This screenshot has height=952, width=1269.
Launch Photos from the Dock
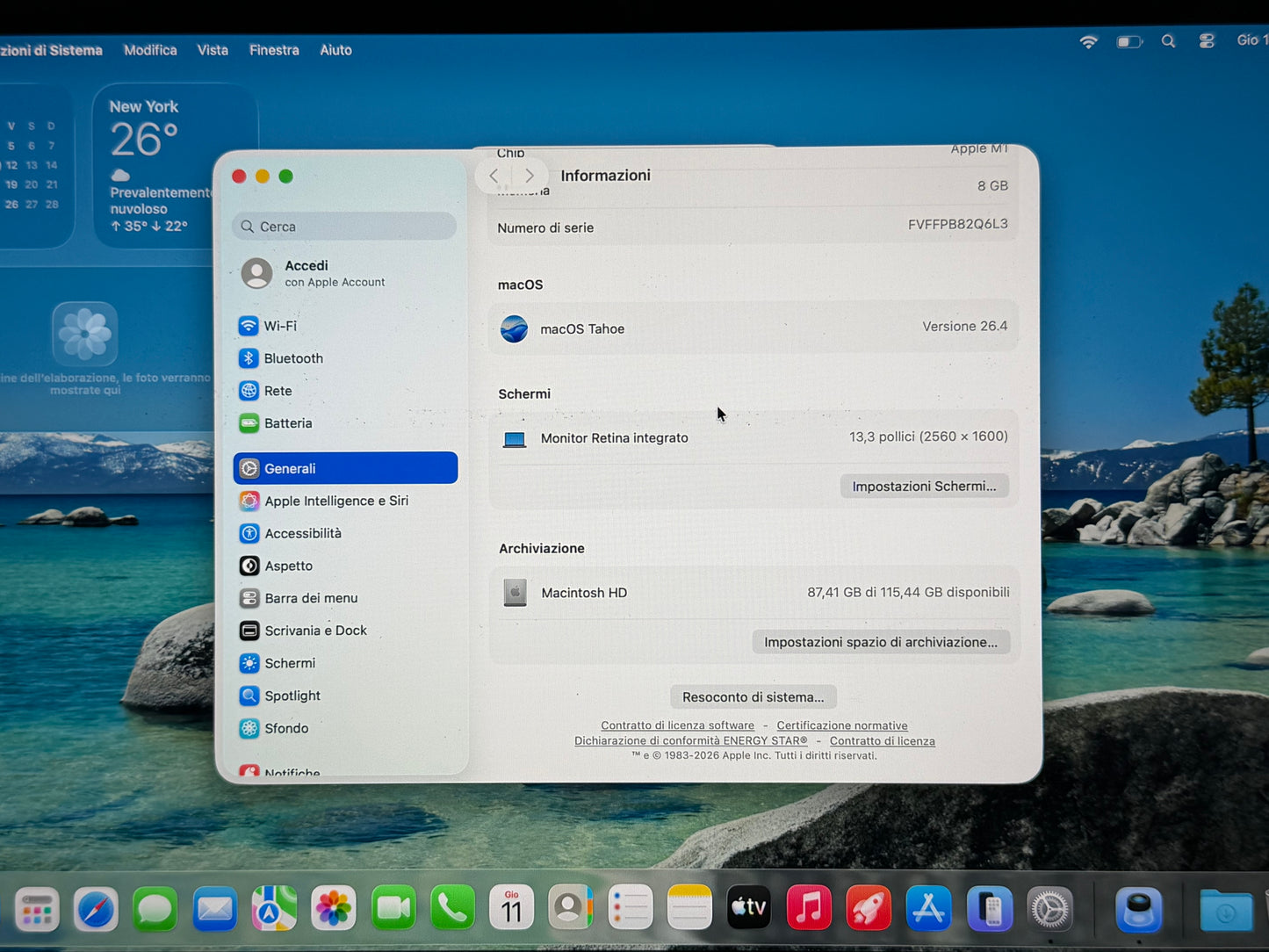point(334,908)
